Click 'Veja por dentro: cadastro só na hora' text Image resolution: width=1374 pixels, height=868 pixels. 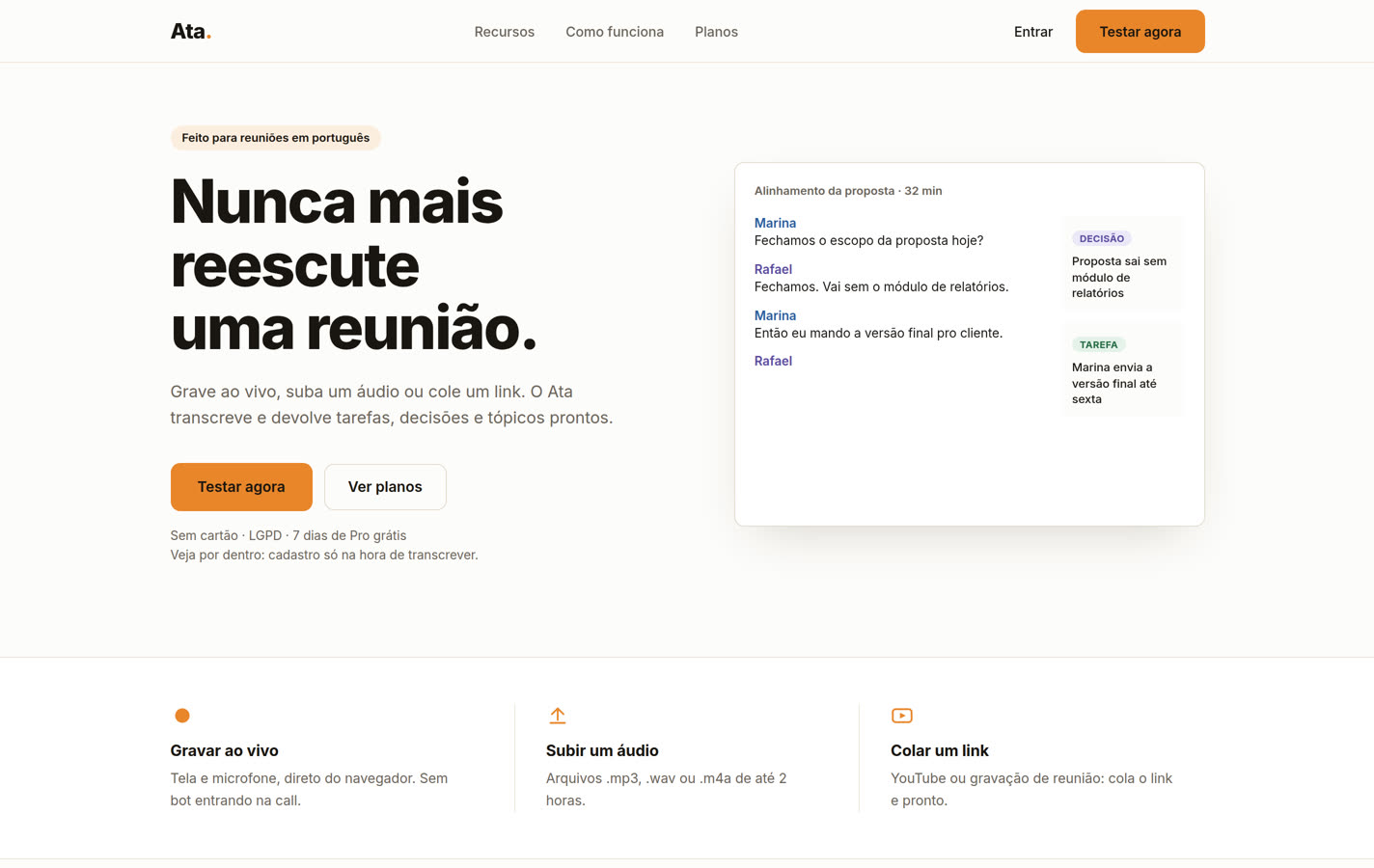pyautogui.click(x=324, y=555)
